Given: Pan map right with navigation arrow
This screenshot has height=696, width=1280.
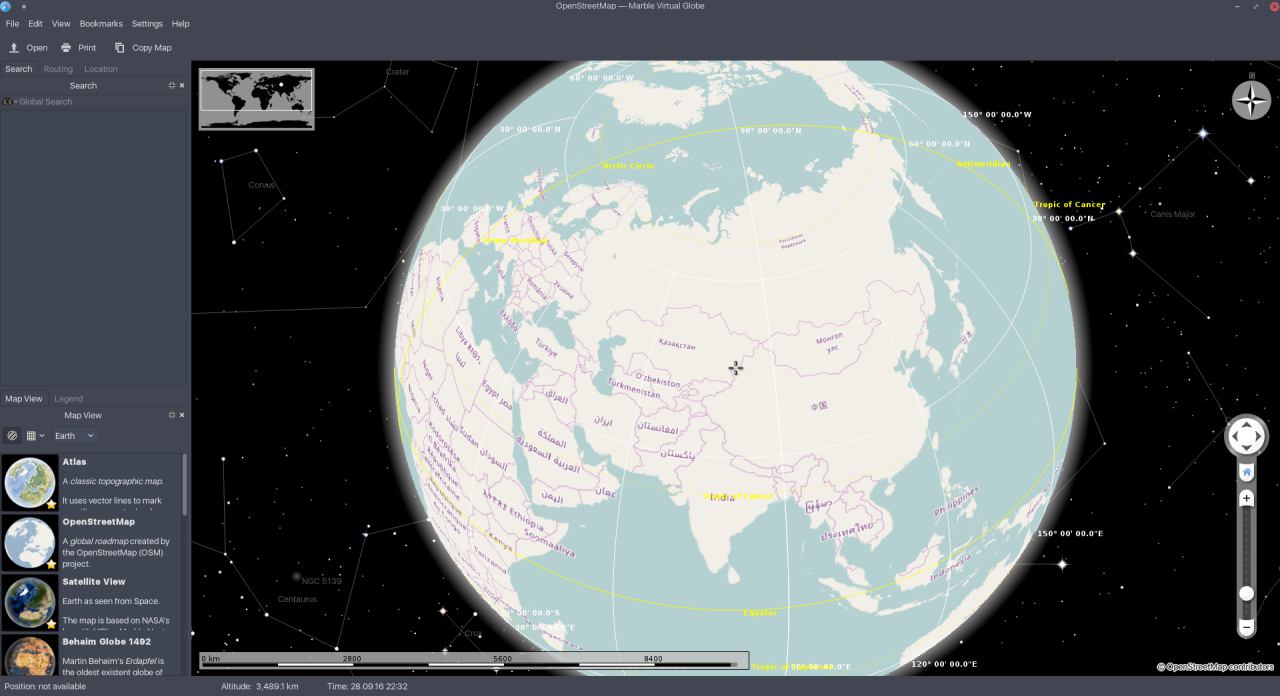Looking at the screenshot, I should (x=1259, y=437).
